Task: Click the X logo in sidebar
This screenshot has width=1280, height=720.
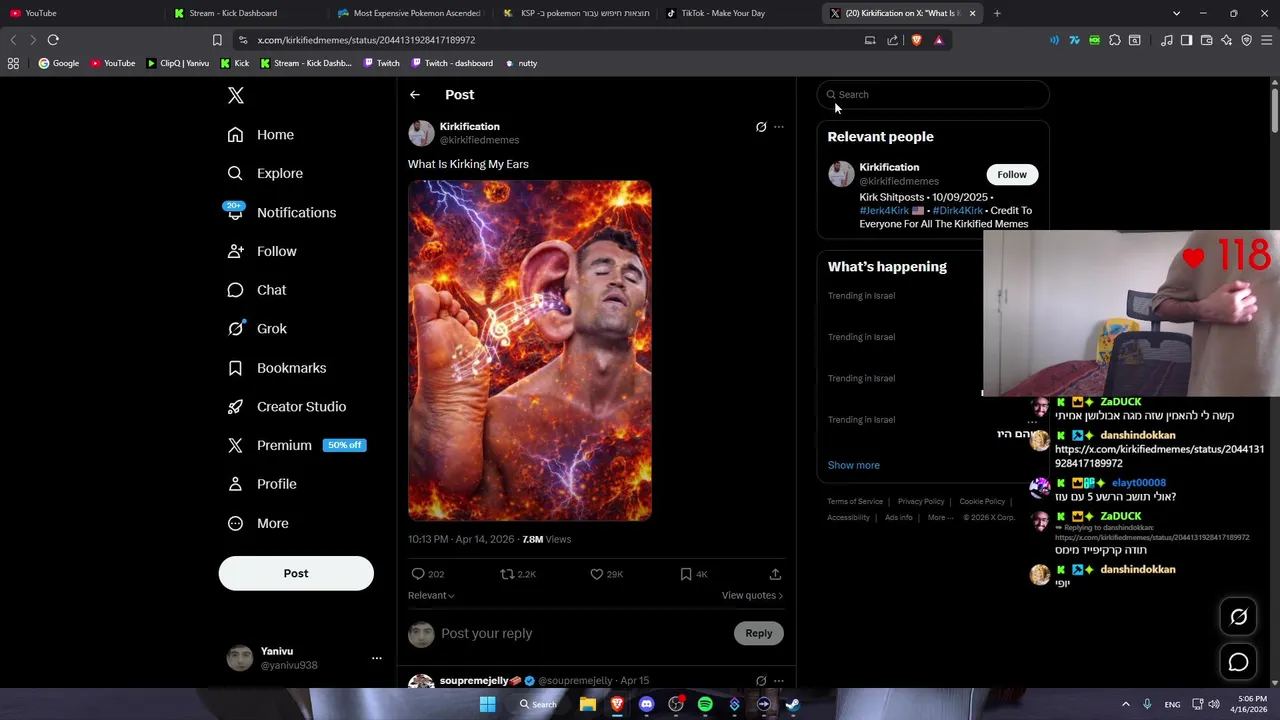Action: click(x=236, y=95)
